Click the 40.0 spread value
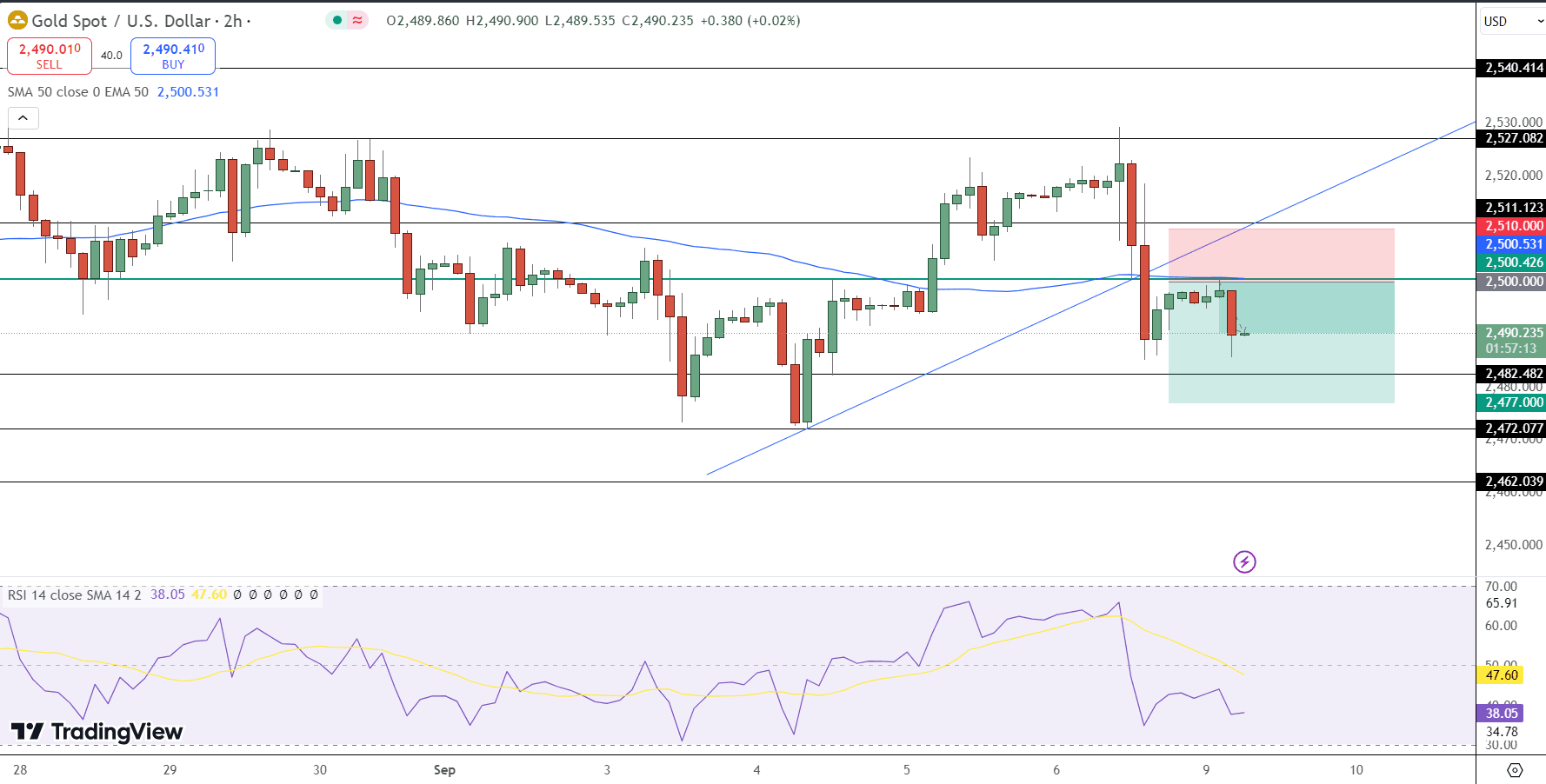 click(x=111, y=56)
